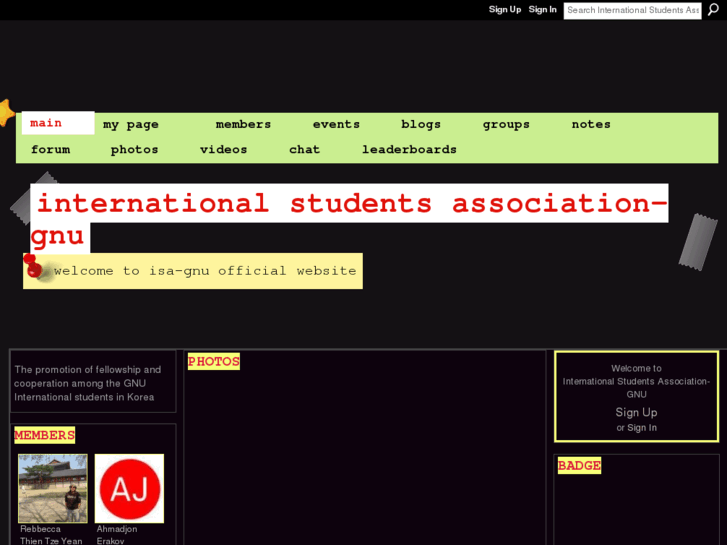Click the Ahmadjon Erakov name link
Viewport: 727px width, 545px height.
[x=117, y=535]
